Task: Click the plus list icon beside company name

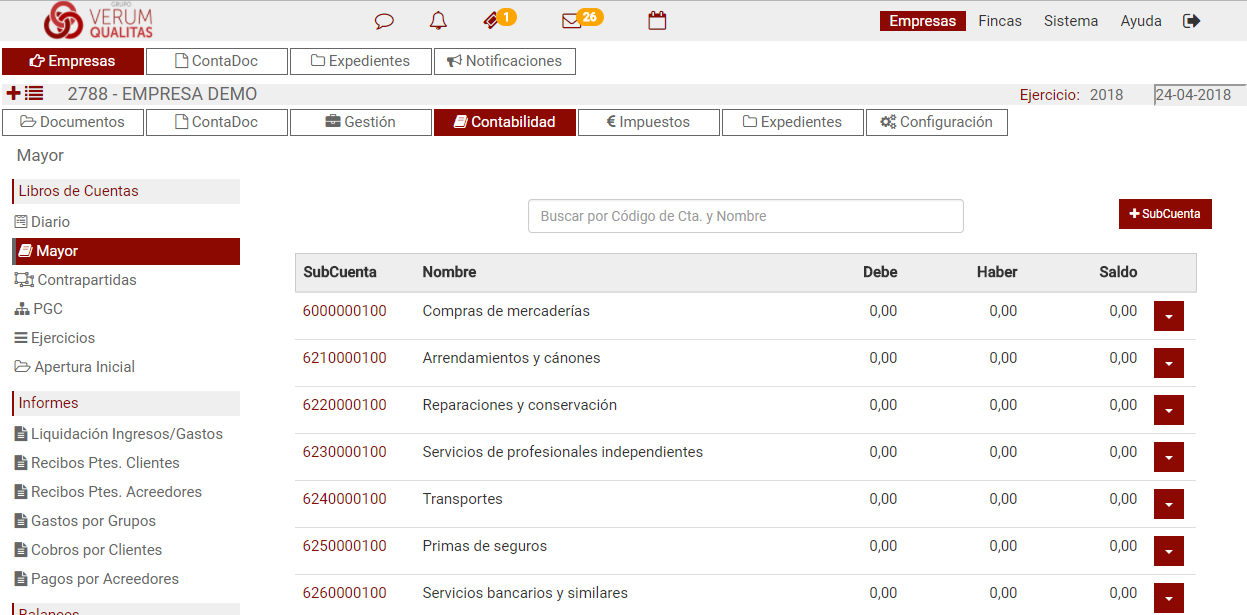Action: pos(25,94)
